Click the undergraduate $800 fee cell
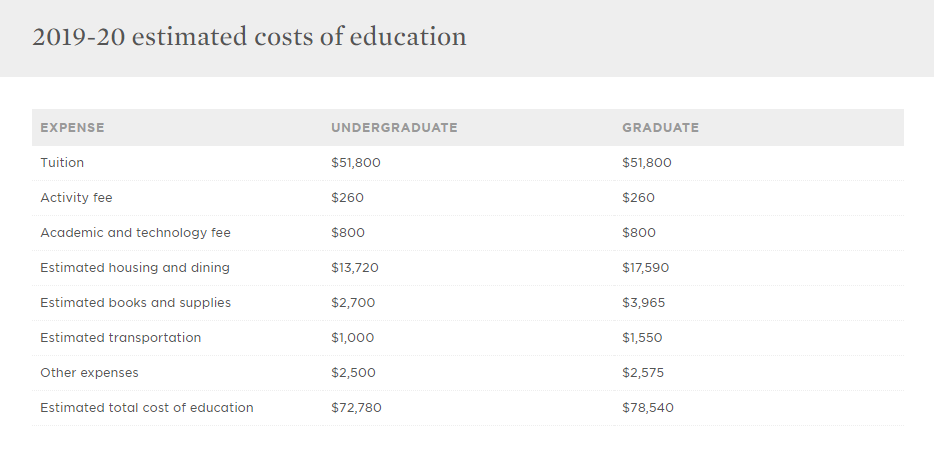 pyautogui.click(x=348, y=233)
